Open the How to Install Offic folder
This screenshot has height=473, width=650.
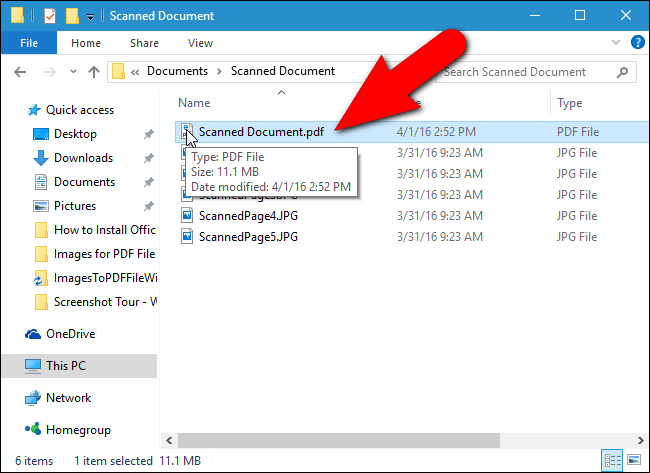[x=105, y=230]
